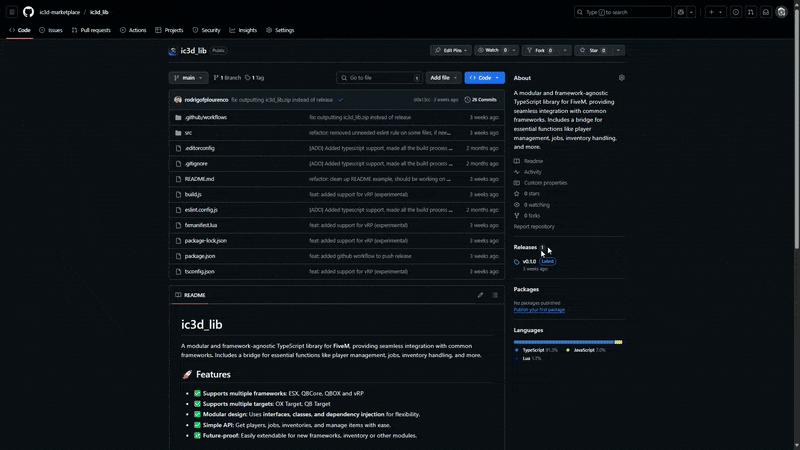Open the README outline list icon
The image size is (800, 450).
495,295
